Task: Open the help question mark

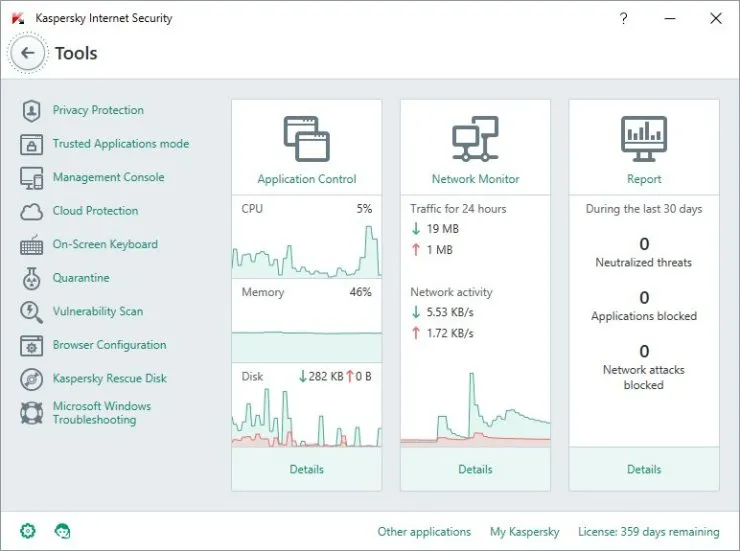Action: pos(624,18)
